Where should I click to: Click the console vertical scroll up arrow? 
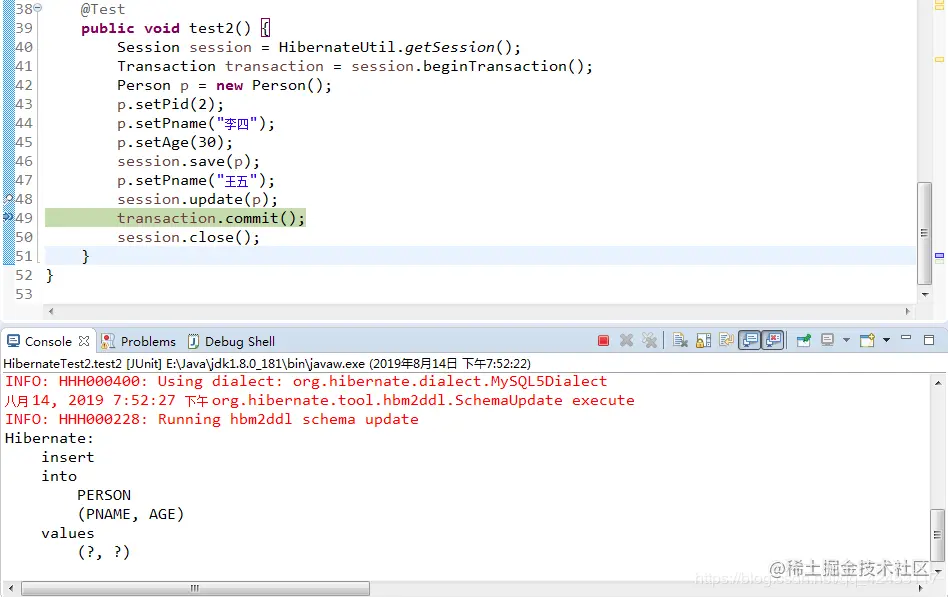(938, 383)
